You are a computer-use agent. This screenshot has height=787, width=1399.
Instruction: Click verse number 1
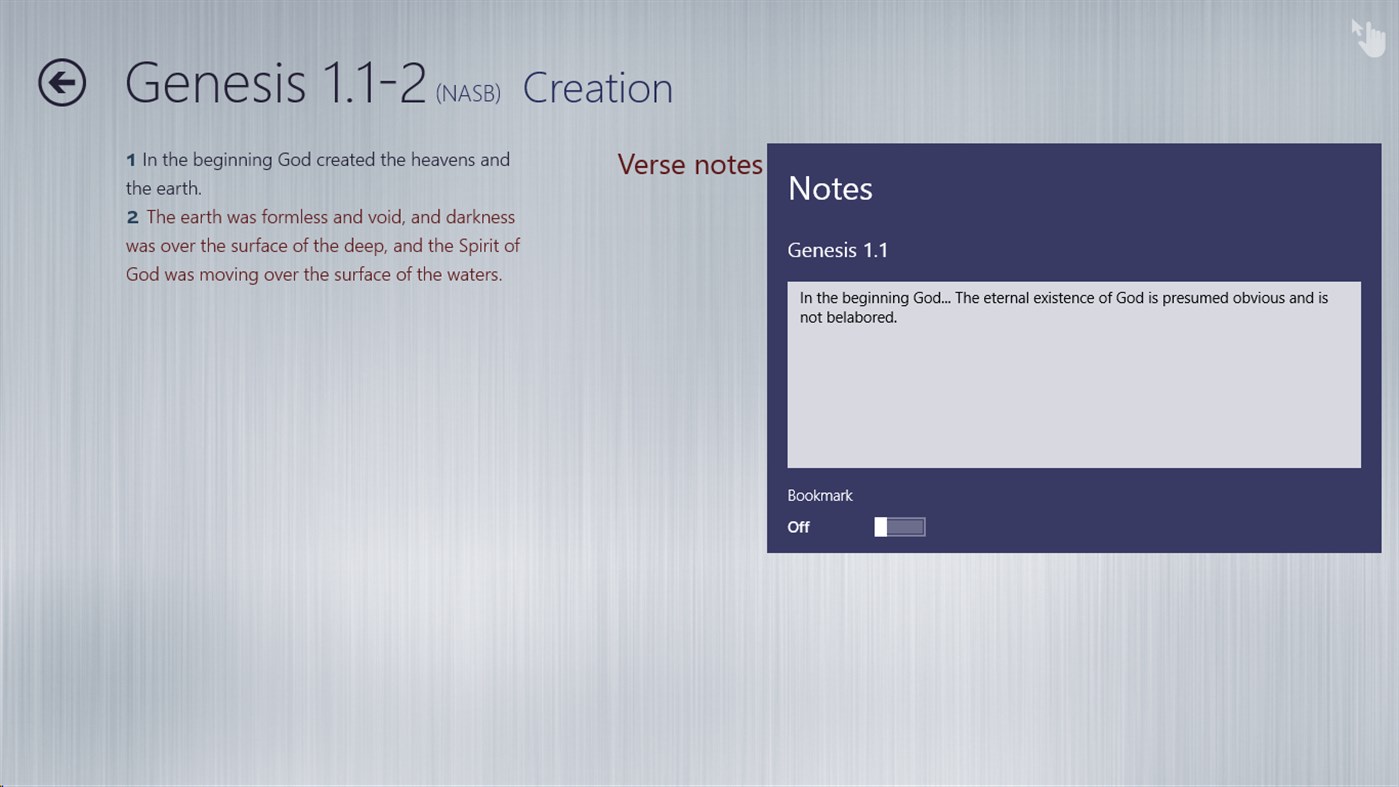tap(130, 159)
